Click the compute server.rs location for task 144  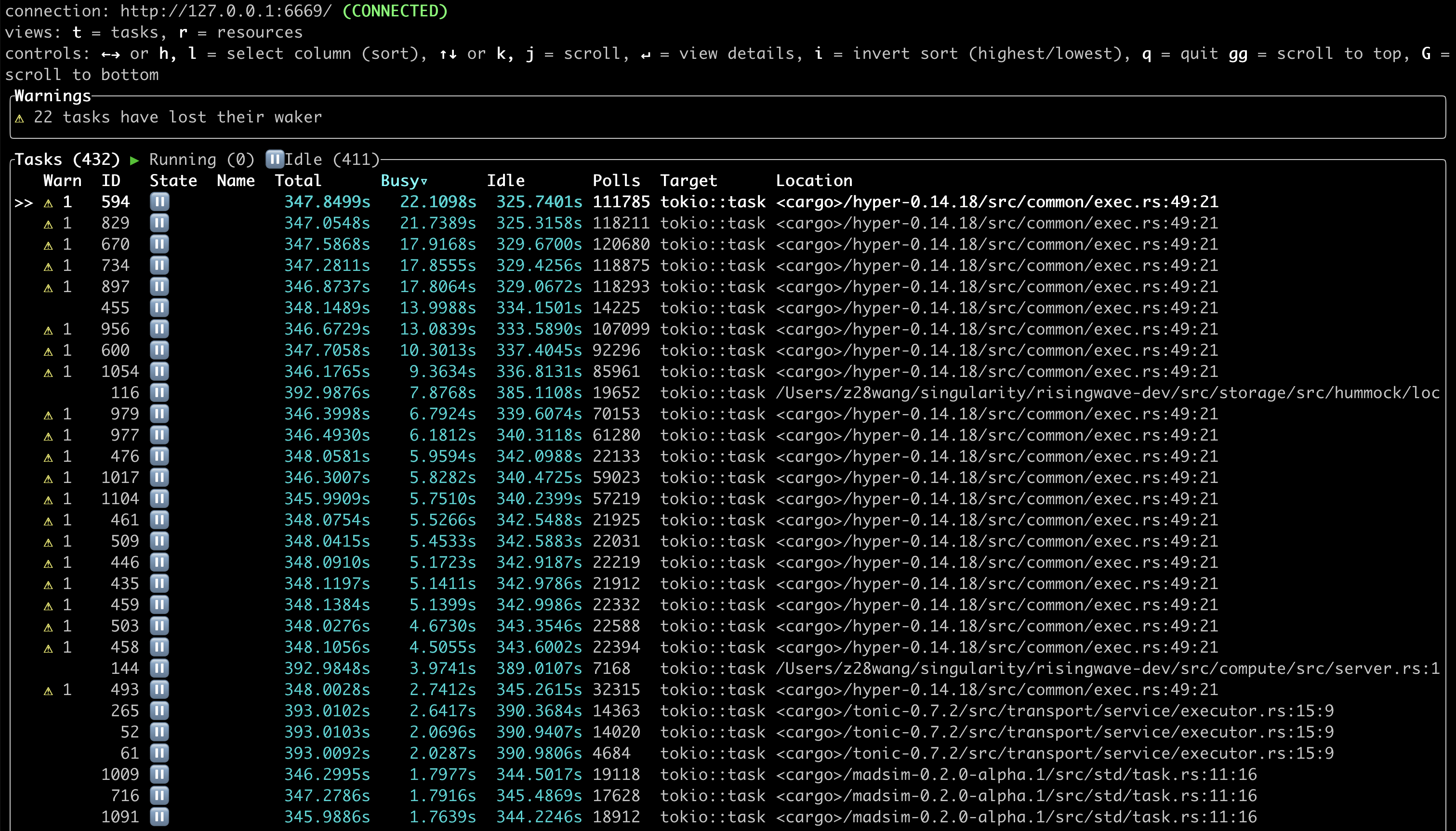coord(1108,669)
